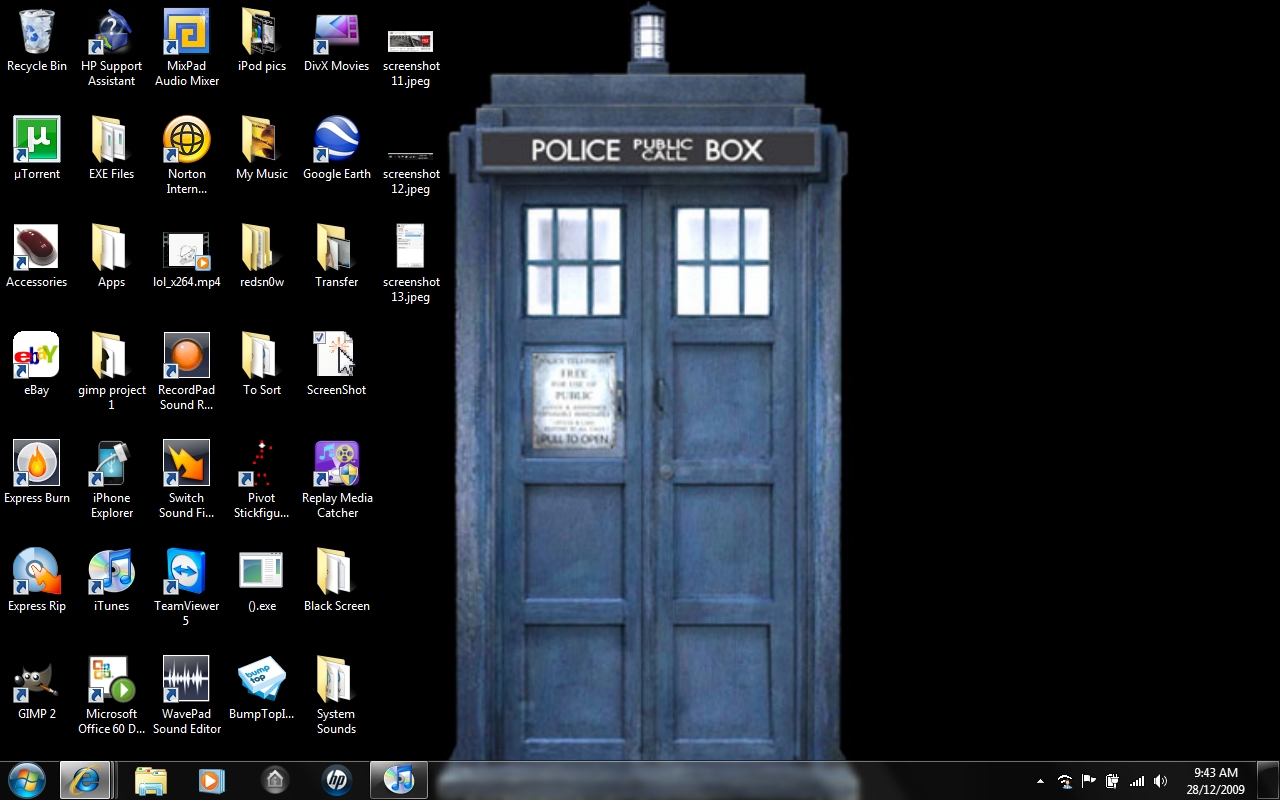Select the screenshot 11.jpeg file thumbnail
This screenshot has height=800, width=1280.
(411, 41)
